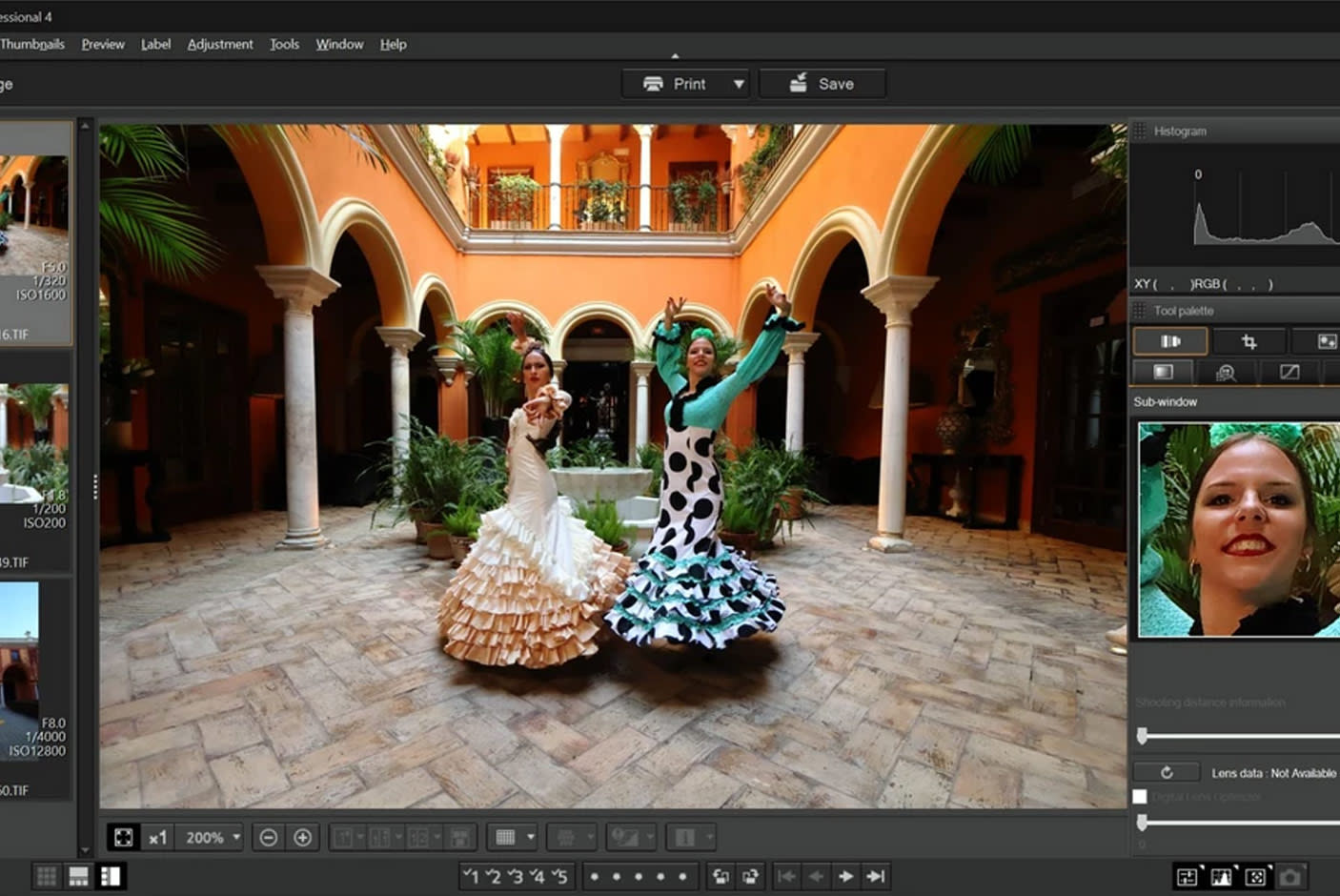Click the Save button
Viewport: 1340px width, 896px height.
click(x=822, y=84)
